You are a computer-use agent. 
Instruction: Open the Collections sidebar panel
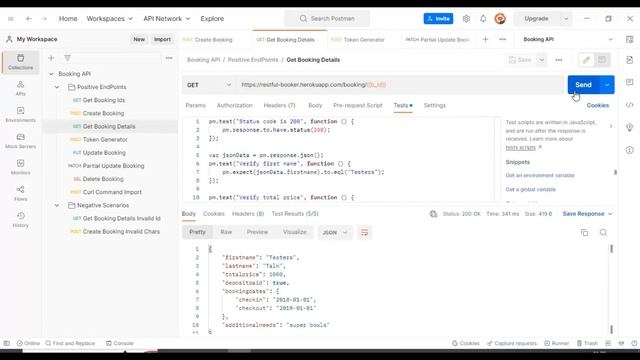tap(20, 62)
